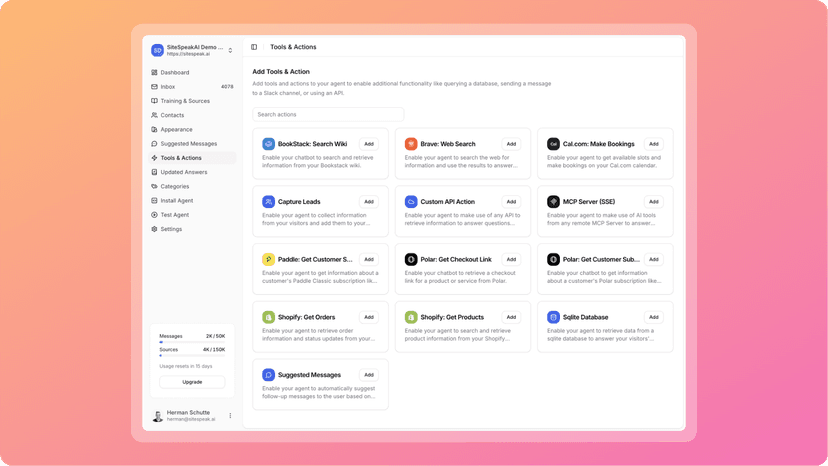Click the MCP Server (SSE) icon
This screenshot has height=466, width=828.
point(553,202)
